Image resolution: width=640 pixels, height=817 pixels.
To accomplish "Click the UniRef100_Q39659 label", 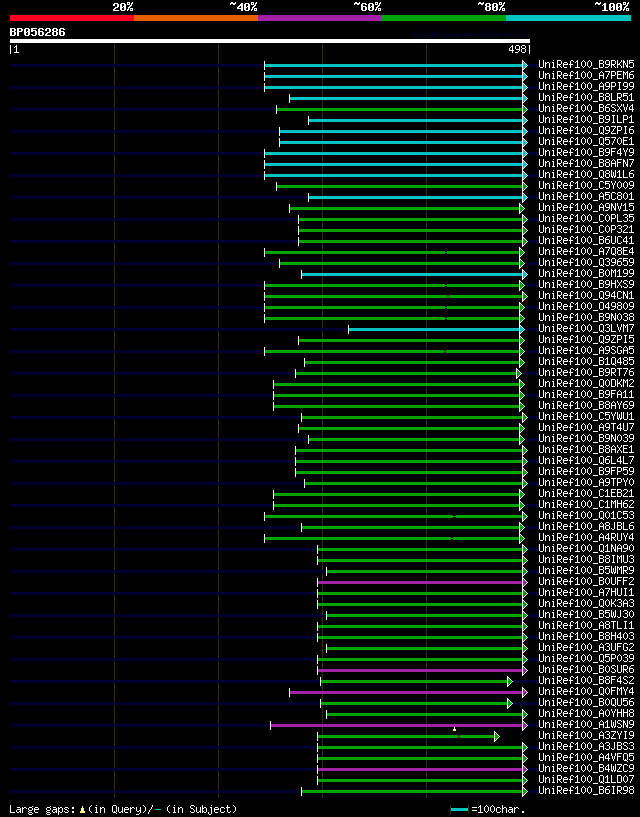I will (586, 262).
